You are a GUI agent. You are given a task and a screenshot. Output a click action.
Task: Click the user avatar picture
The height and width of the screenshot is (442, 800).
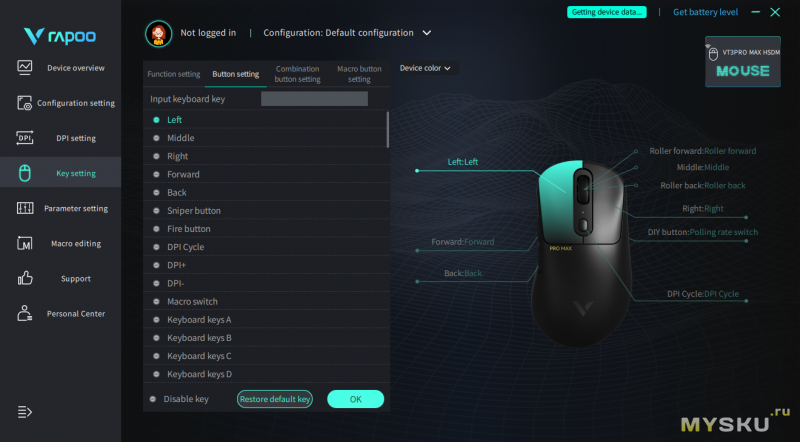click(x=158, y=34)
